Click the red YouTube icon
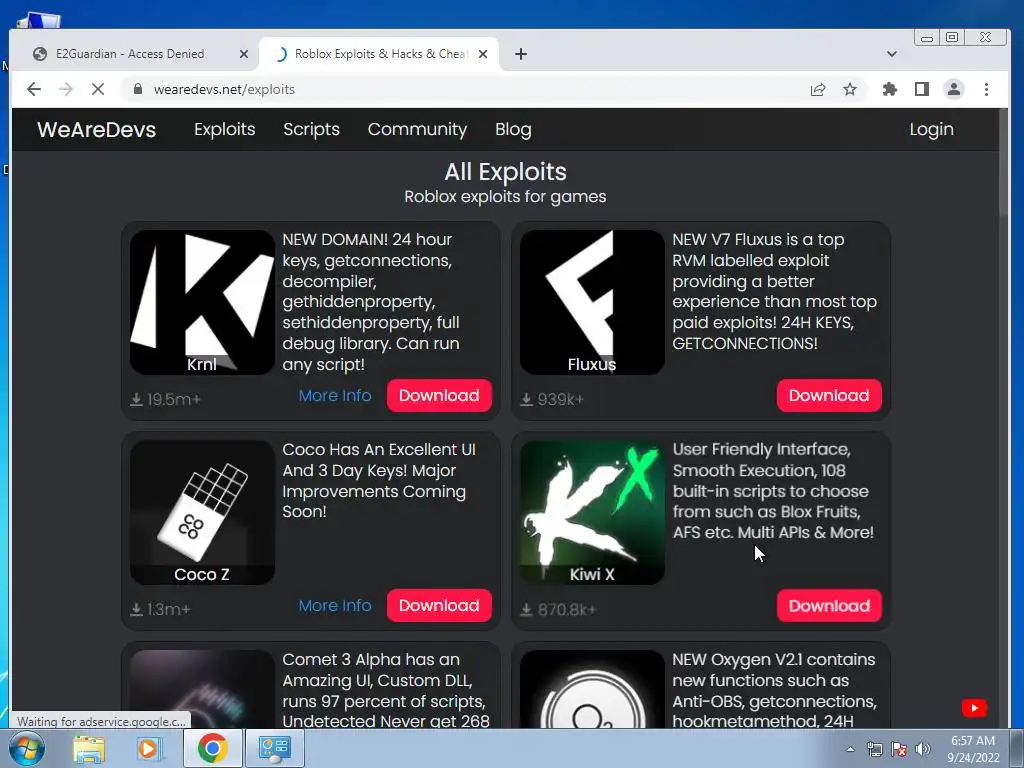The width and height of the screenshot is (1024, 768). 974,708
